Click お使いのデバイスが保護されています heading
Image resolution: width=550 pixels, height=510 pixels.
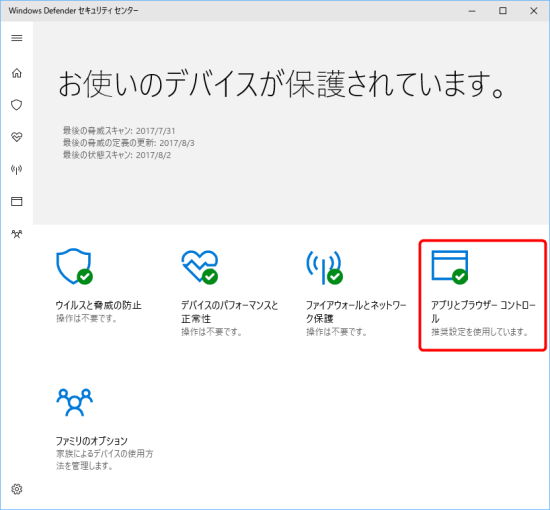pyautogui.click(x=282, y=84)
